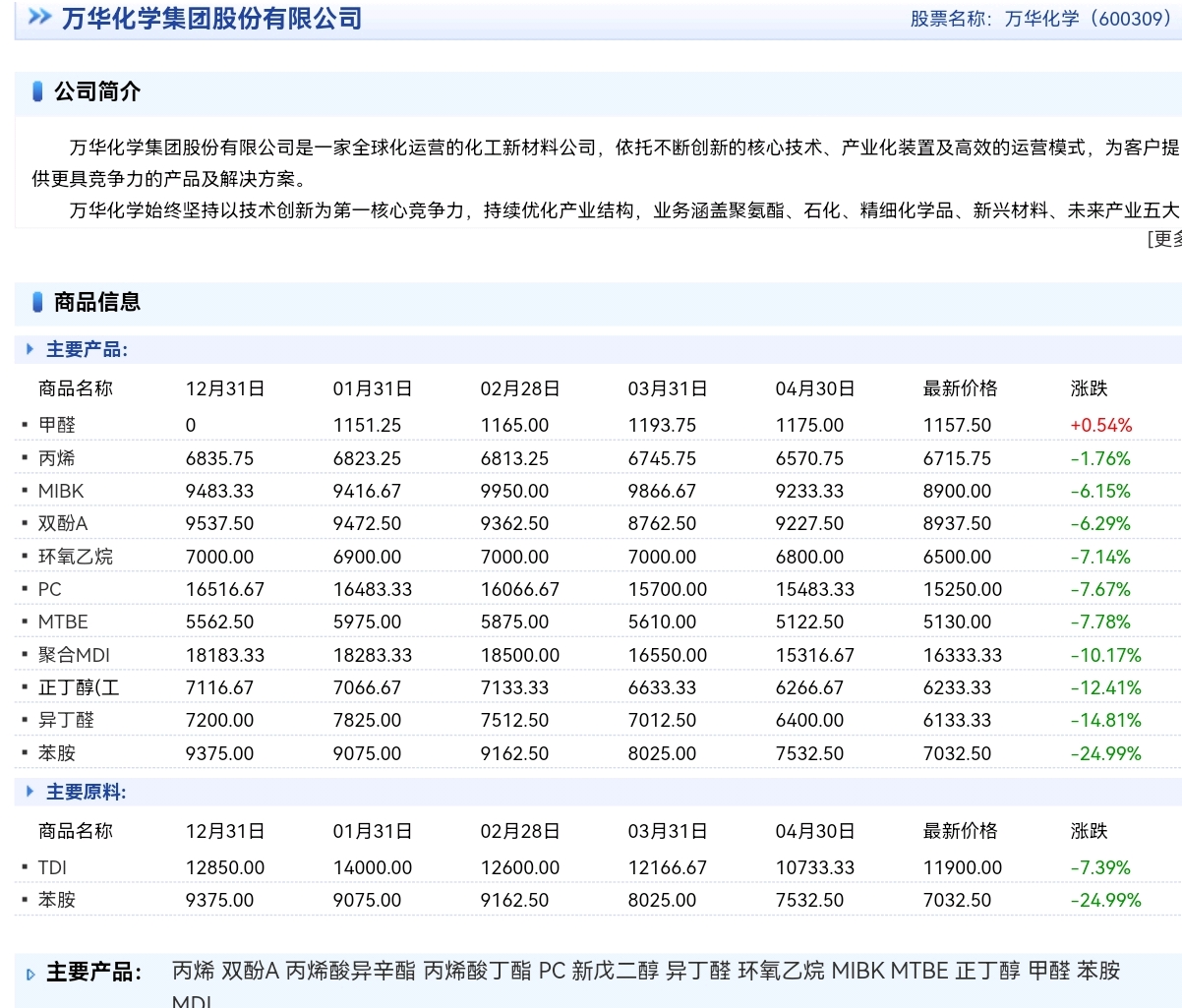1182x1008 pixels.
Task: Click MTBE product name in table
Action: (63, 622)
